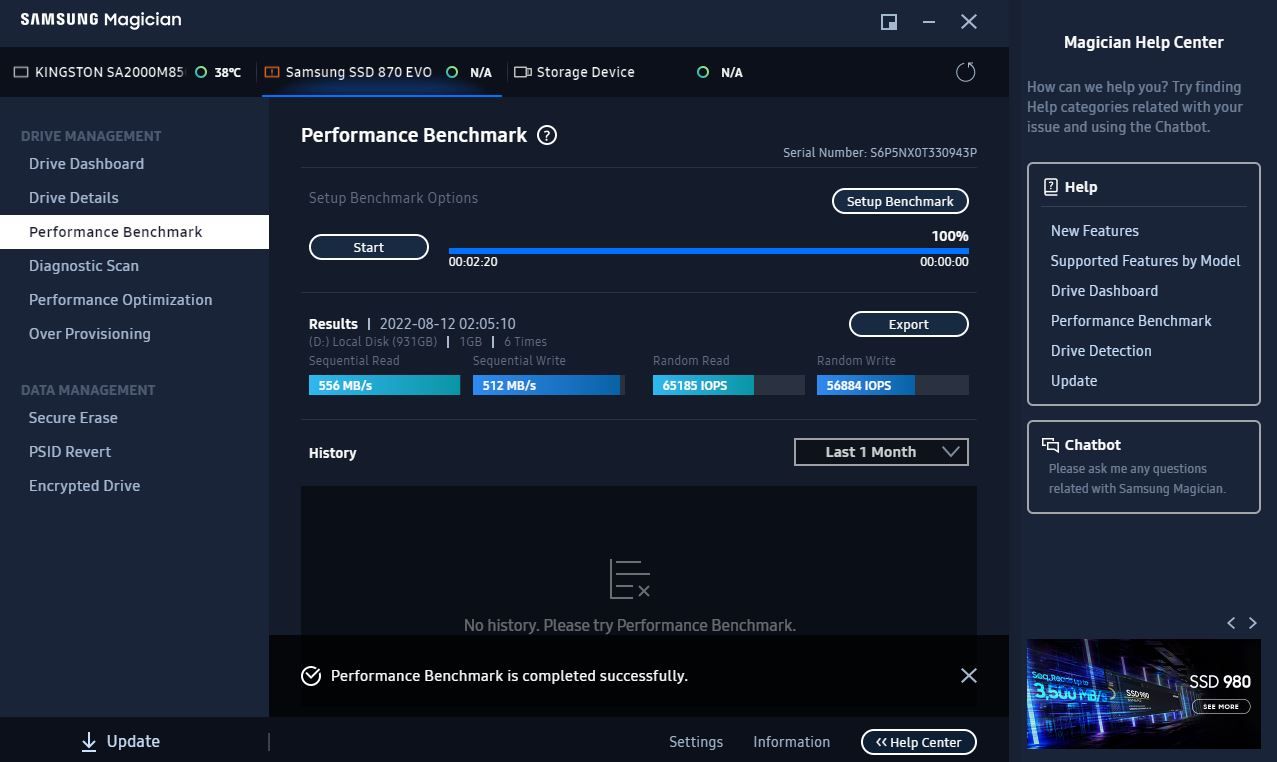Click the help question mark beside Performance Benchmark

point(547,135)
